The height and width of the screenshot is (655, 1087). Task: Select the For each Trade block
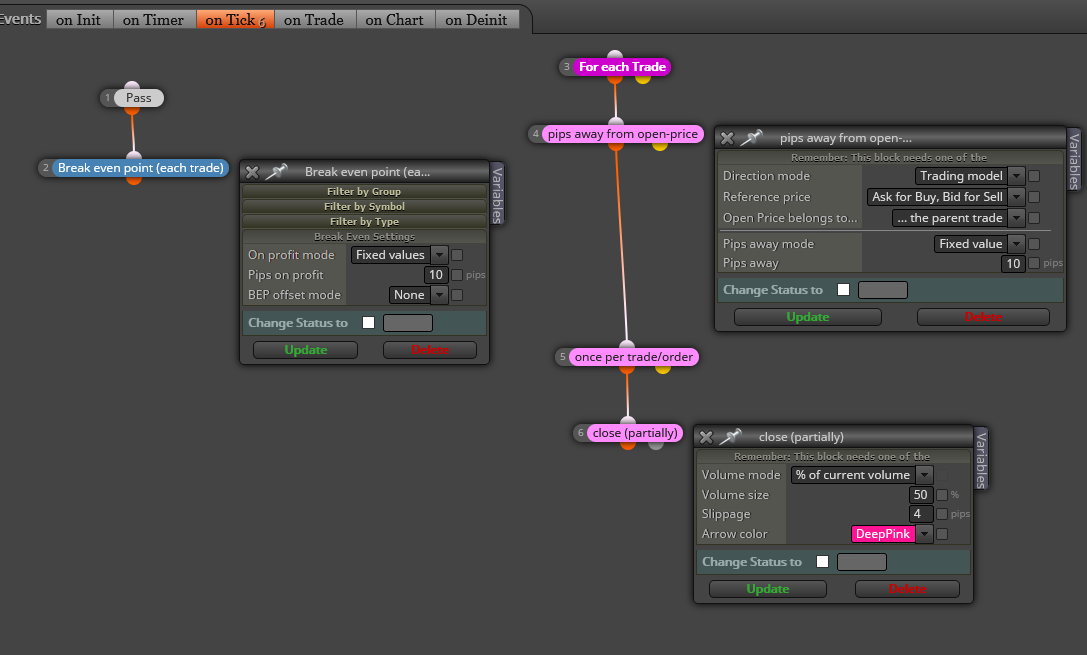tap(622, 67)
